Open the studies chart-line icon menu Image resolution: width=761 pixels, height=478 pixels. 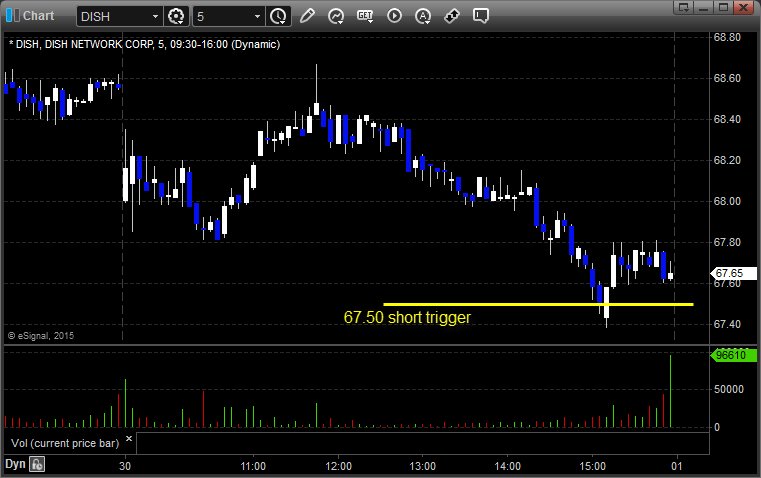(336, 16)
